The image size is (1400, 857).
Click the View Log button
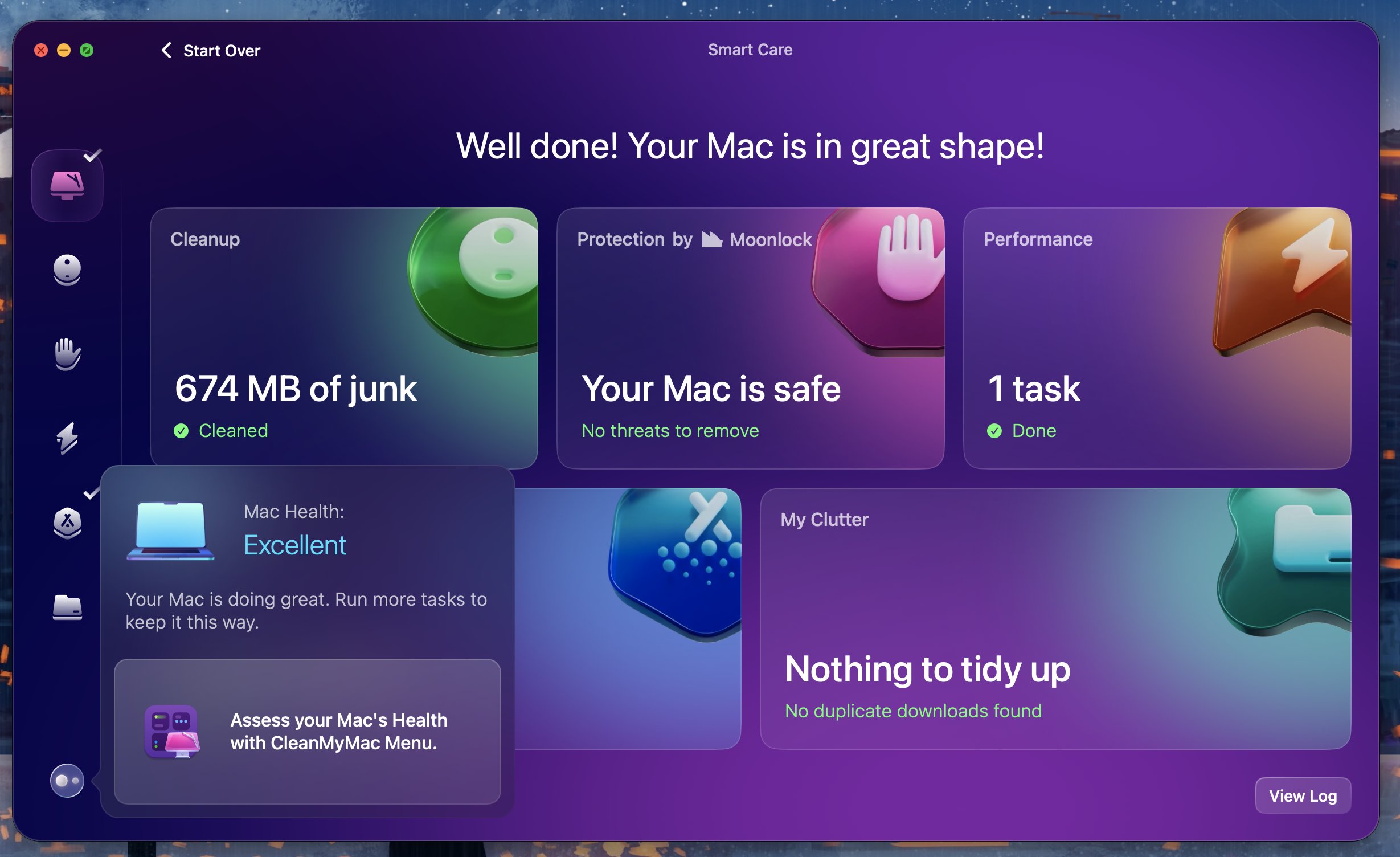coord(1303,795)
